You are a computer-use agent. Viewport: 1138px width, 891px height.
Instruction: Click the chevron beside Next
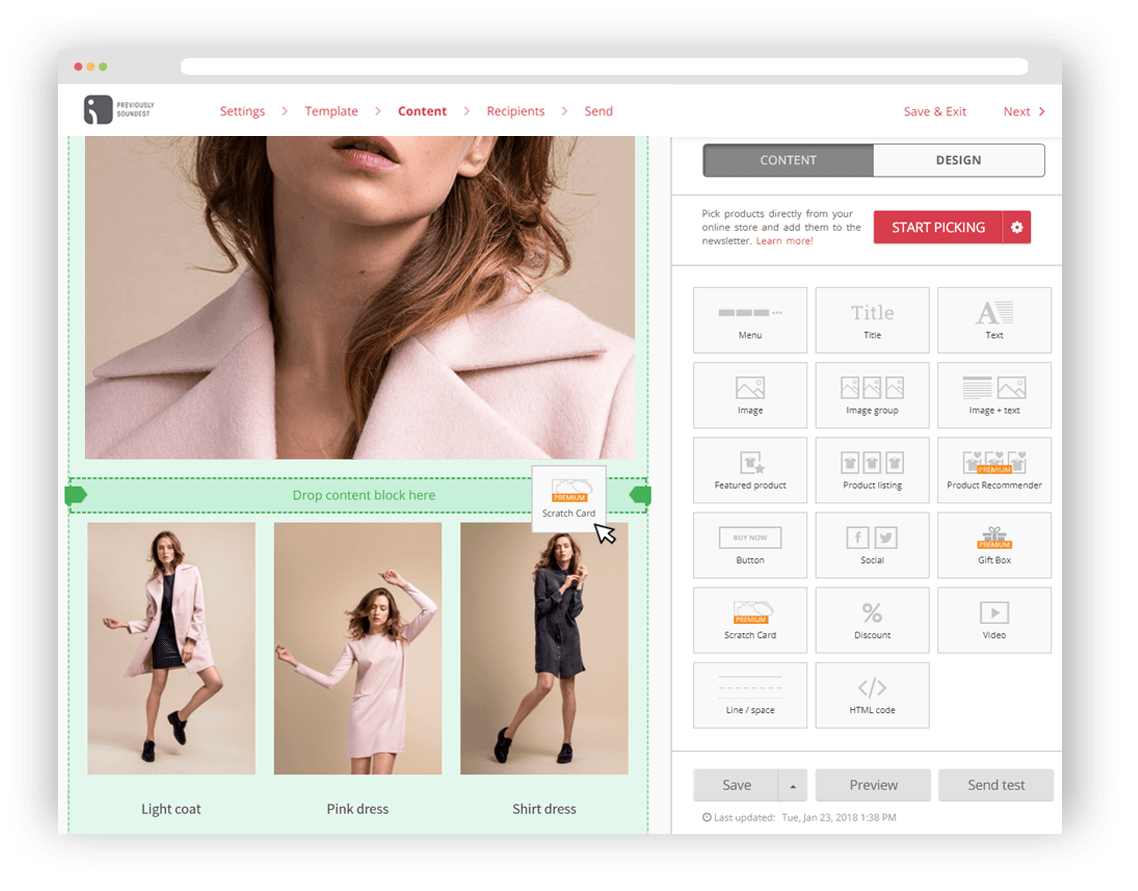click(1042, 111)
